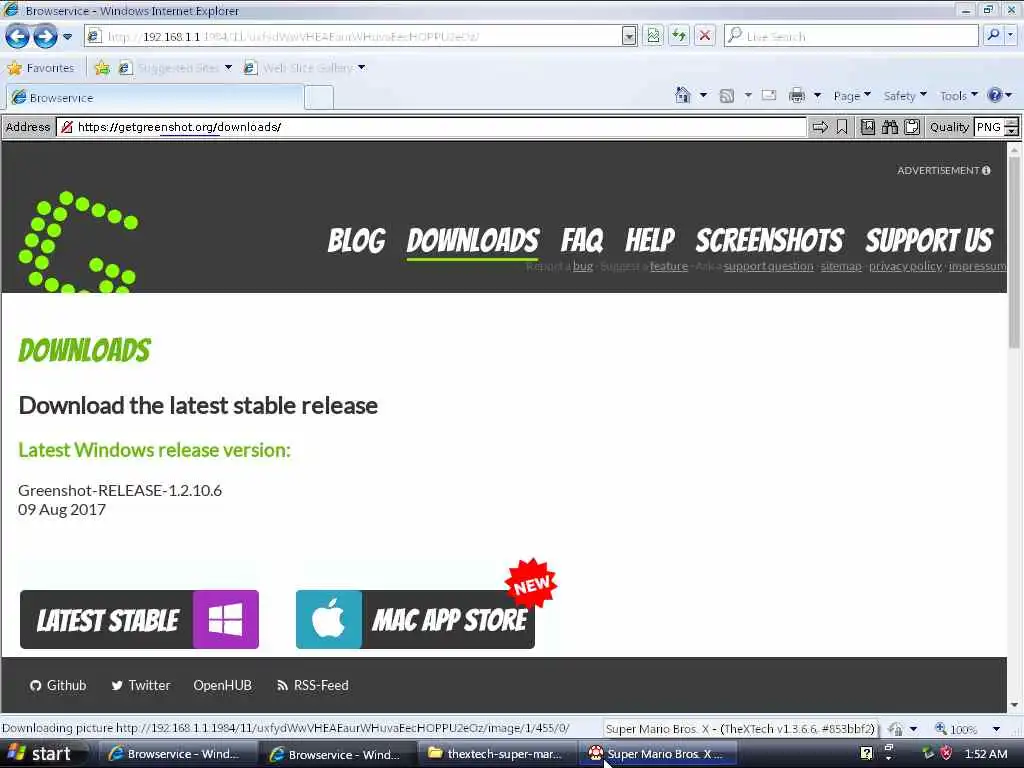The width and height of the screenshot is (1024, 768).
Task: Click the Compatibility View broken page icon
Action: tap(653, 36)
